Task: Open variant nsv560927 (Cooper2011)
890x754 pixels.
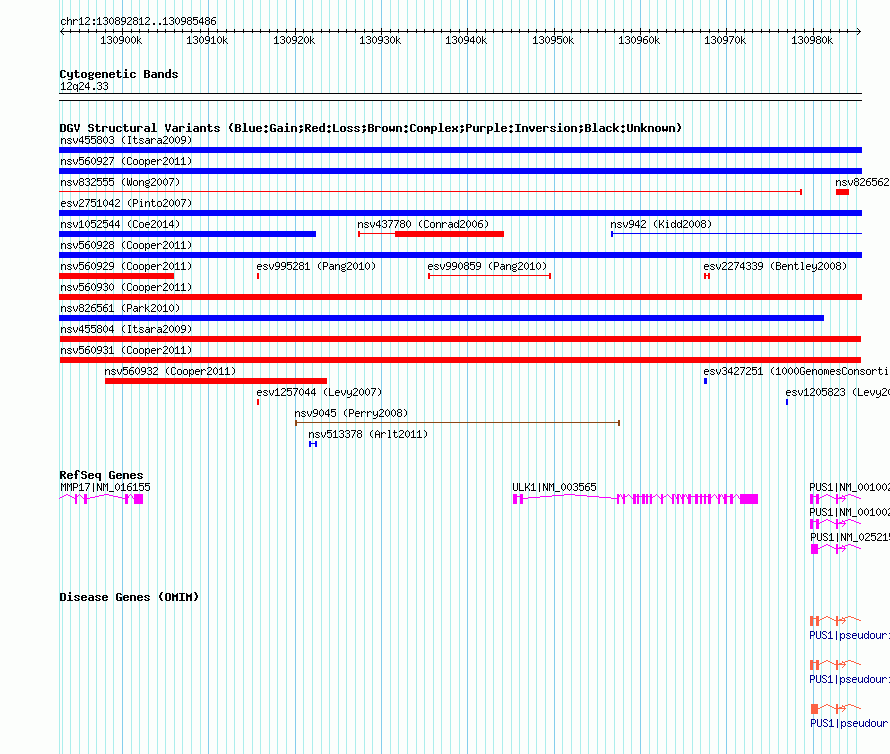Action: coord(126,161)
